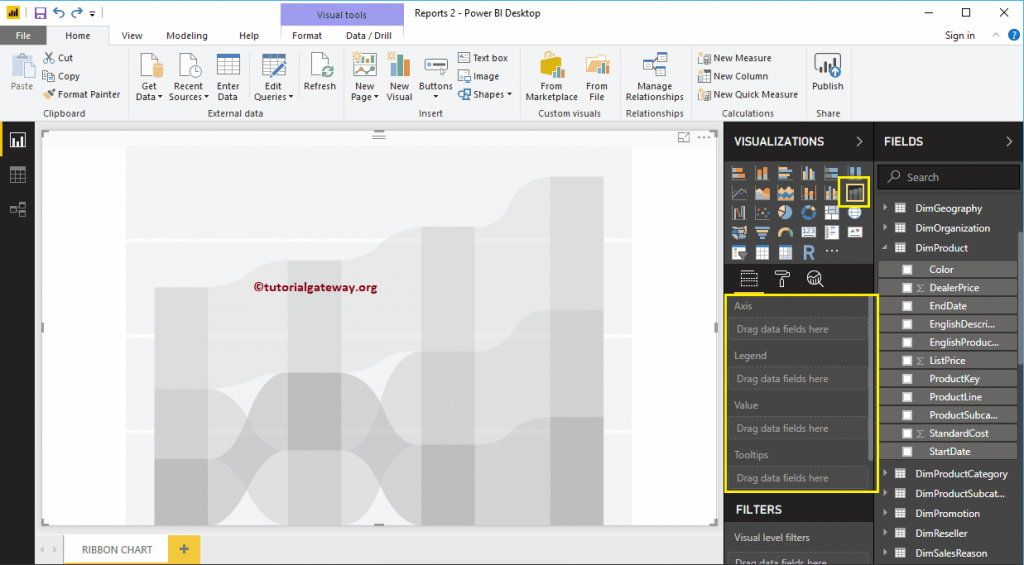Switch to the View ribbon tab
The image size is (1024, 565).
132,36
